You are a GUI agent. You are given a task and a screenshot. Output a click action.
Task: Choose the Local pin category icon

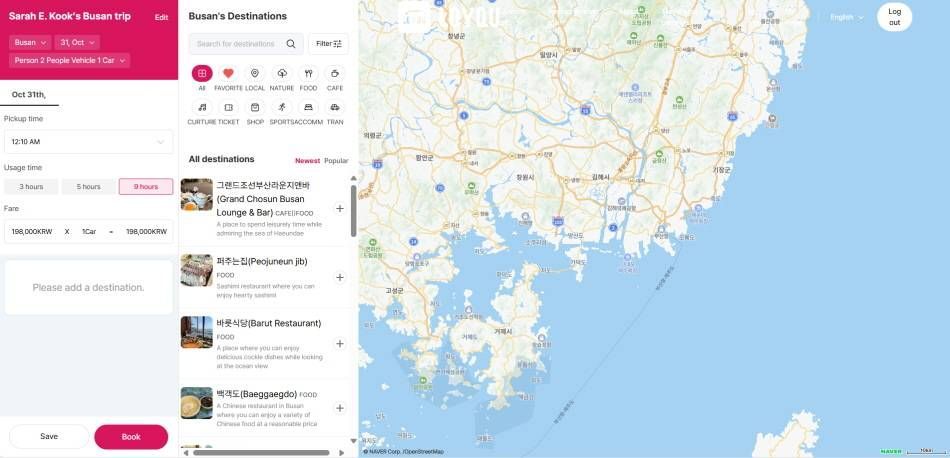coord(254,73)
